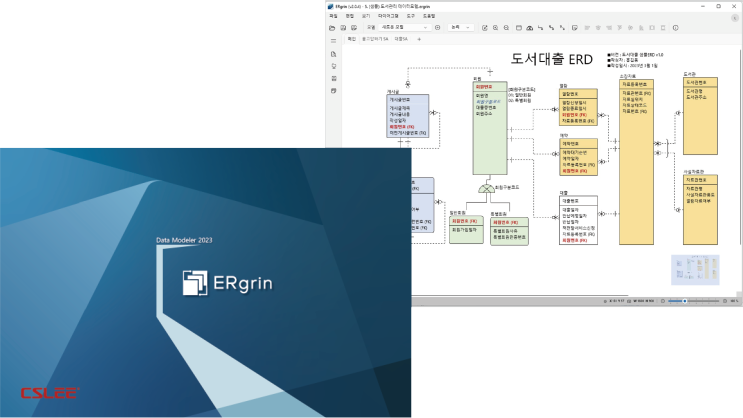The width and height of the screenshot is (743, 418).
Task: Click the subtype discriminator symbol under 회원
Action: (x=486, y=188)
